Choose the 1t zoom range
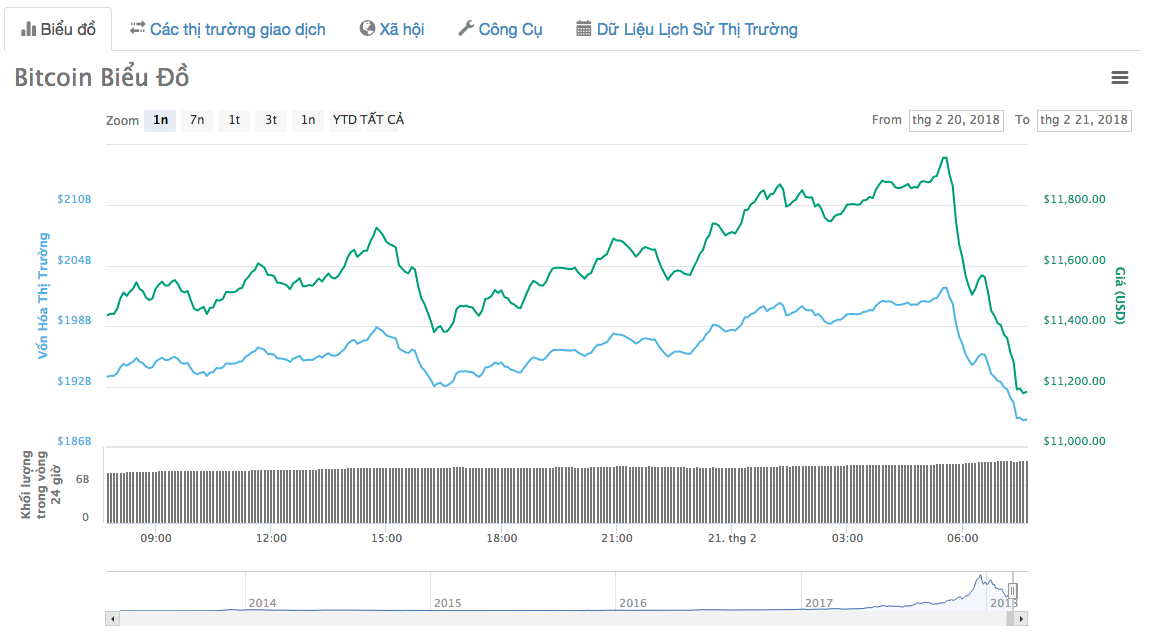Viewport: 1158px width, 633px height. pos(234,120)
